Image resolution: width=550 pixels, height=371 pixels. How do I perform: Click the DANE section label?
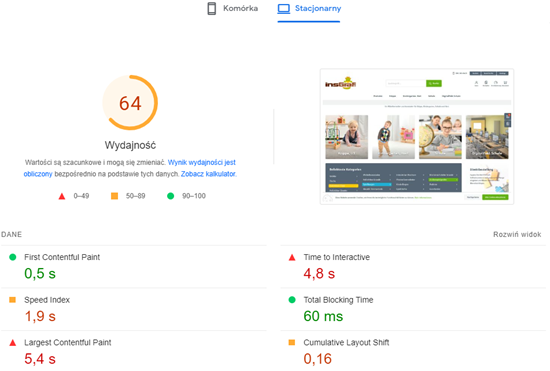click(12, 234)
